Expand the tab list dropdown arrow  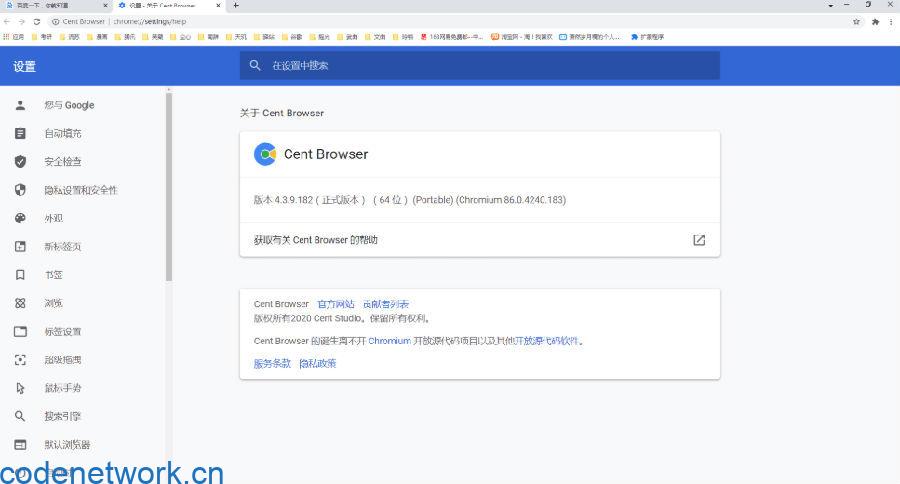point(831,5)
